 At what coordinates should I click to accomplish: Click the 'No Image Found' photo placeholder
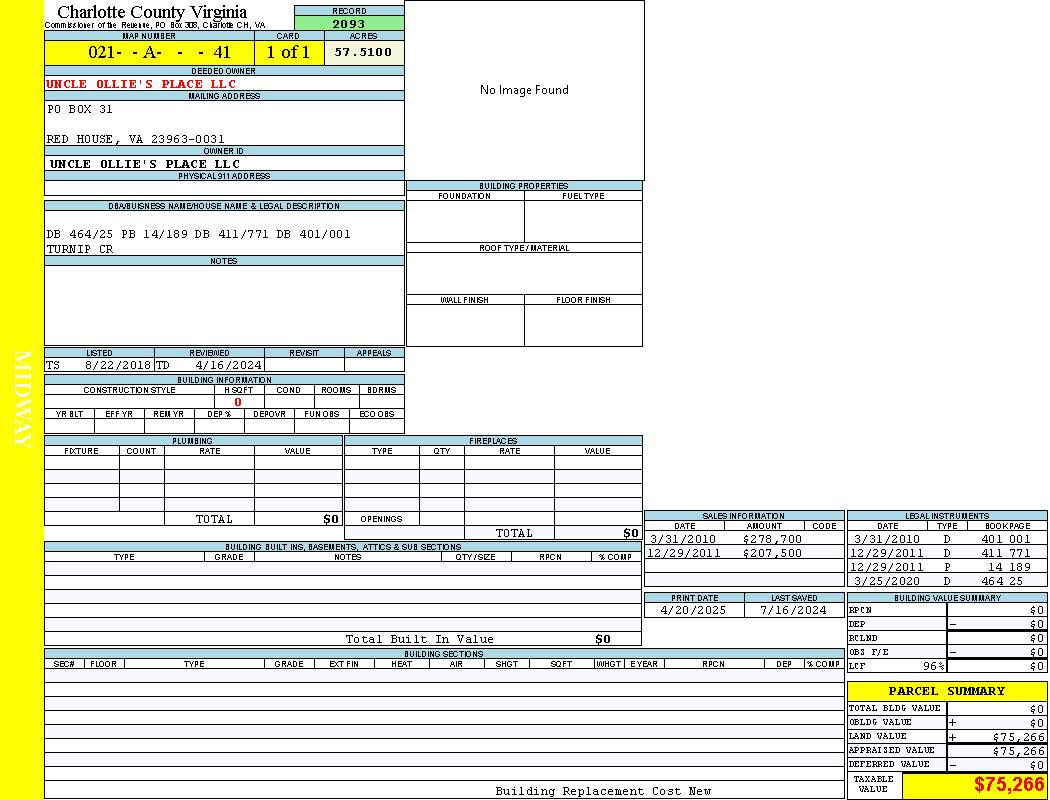pos(524,90)
